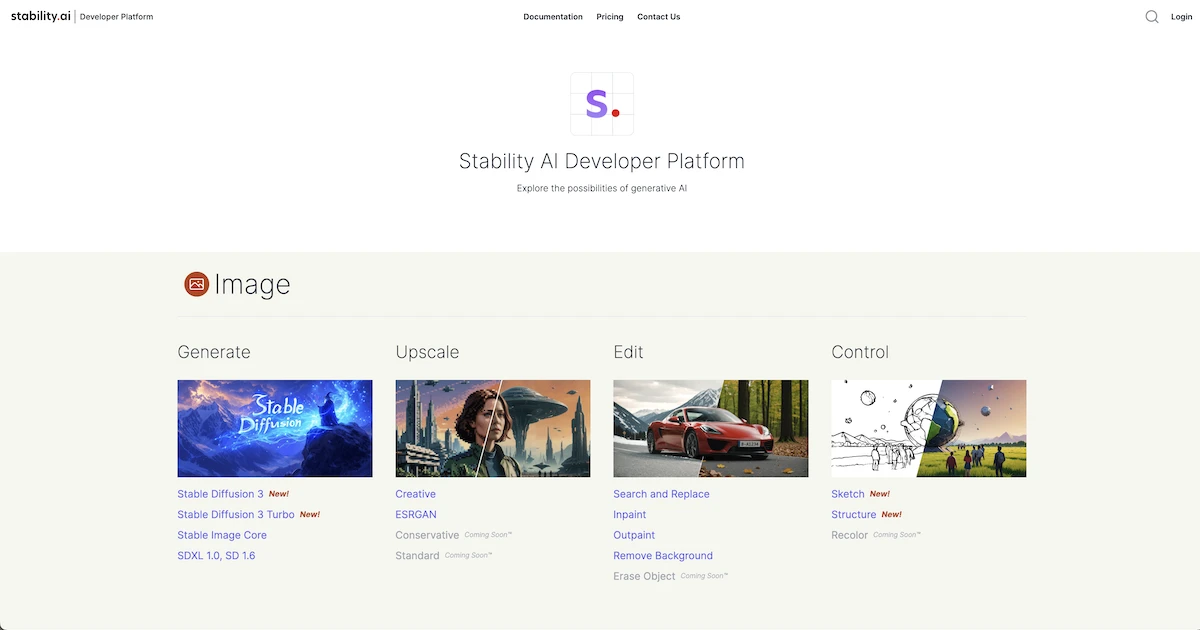Image resolution: width=1200 pixels, height=630 pixels.
Task: Click the purple S. platform logo
Action: pyautogui.click(x=601, y=104)
